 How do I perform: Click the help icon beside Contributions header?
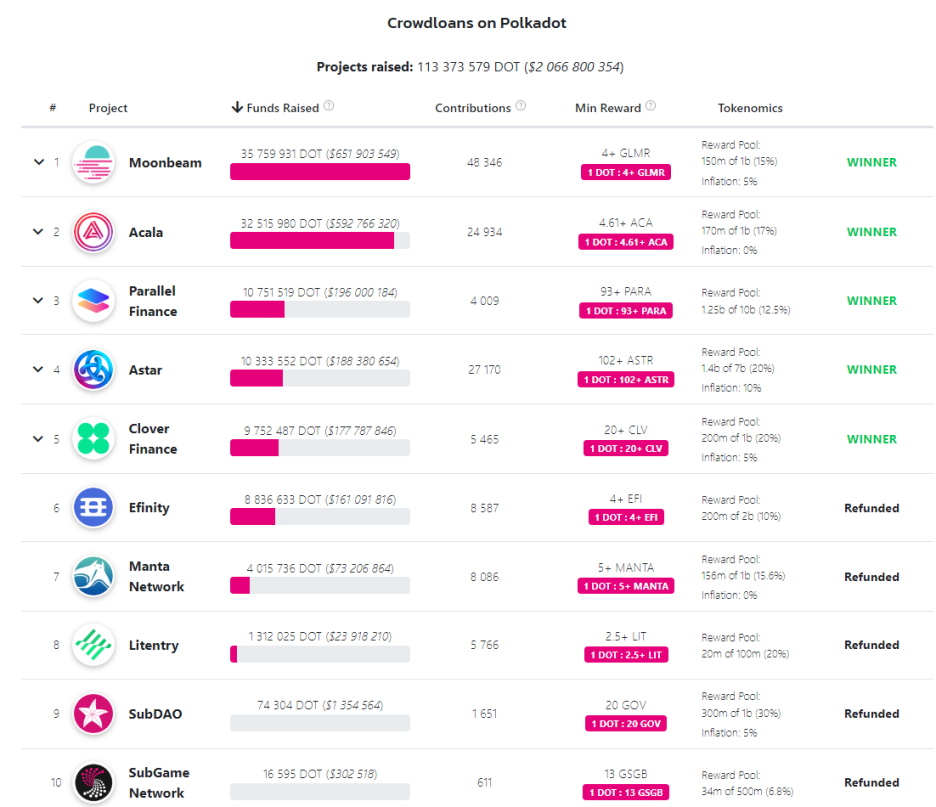point(521,106)
